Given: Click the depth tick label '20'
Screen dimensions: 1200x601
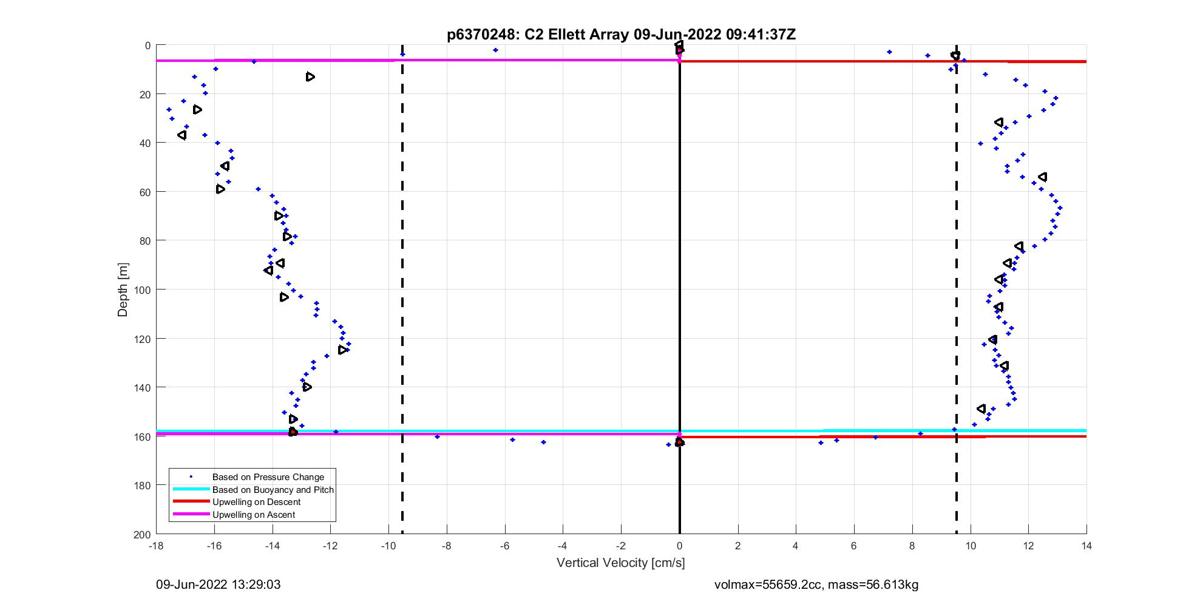Looking at the screenshot, I should [x=144, y=95].
